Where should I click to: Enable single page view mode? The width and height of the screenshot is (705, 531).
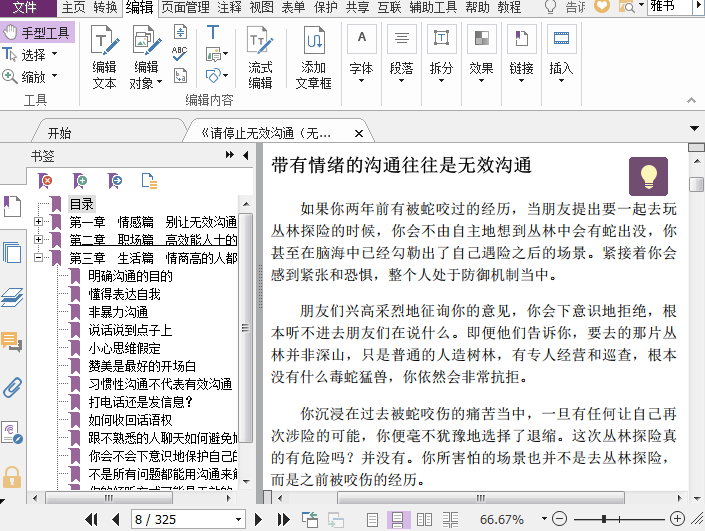(x=373, y=519)
